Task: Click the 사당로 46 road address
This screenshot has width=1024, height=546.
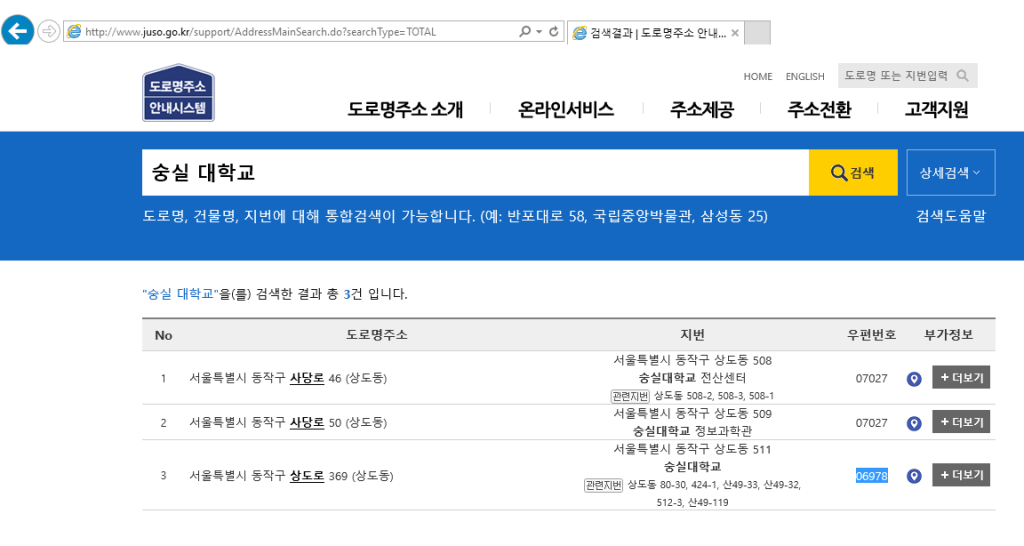Action: [x=288, y=378]
